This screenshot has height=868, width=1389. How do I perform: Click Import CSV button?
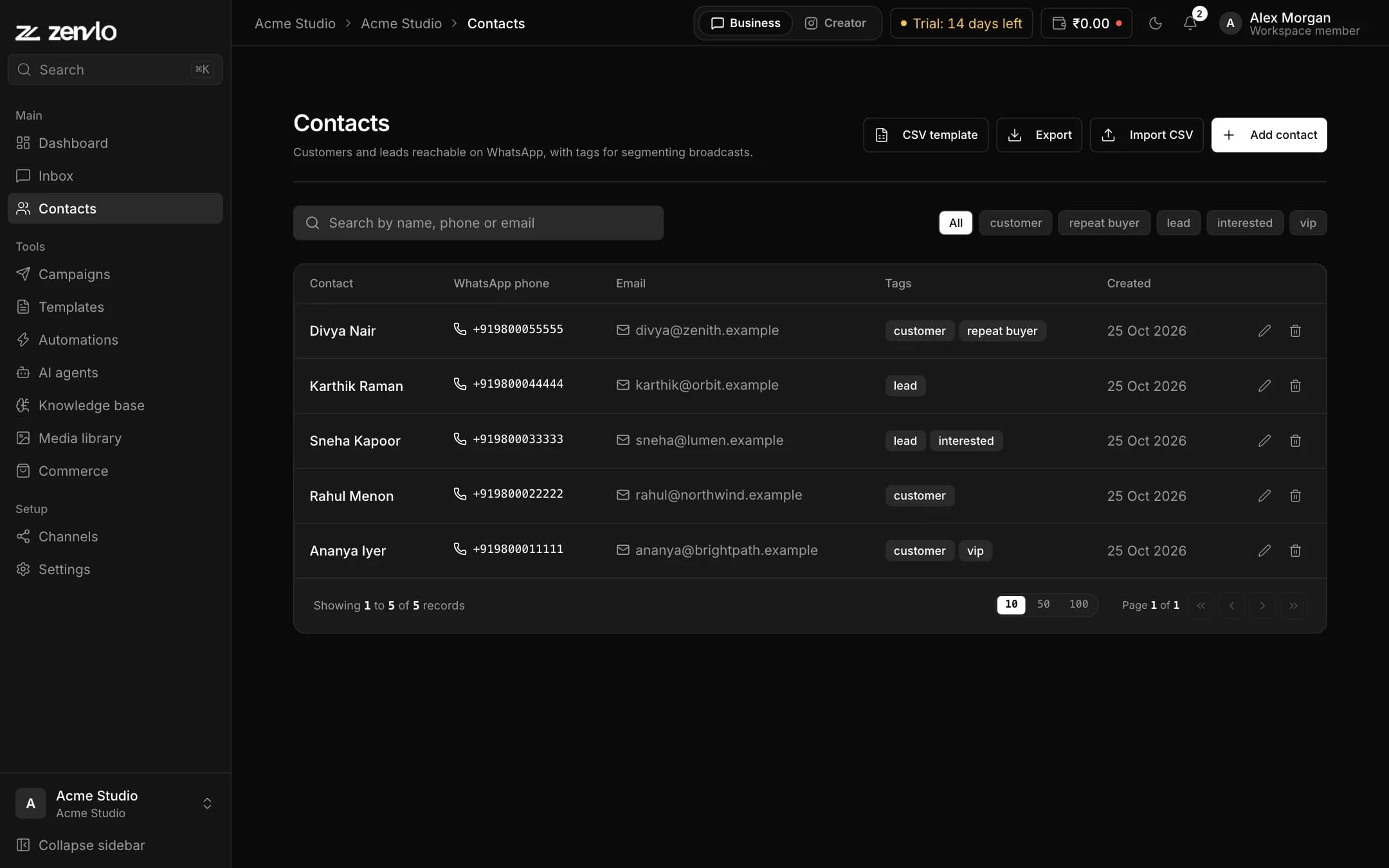(1147, 135)
